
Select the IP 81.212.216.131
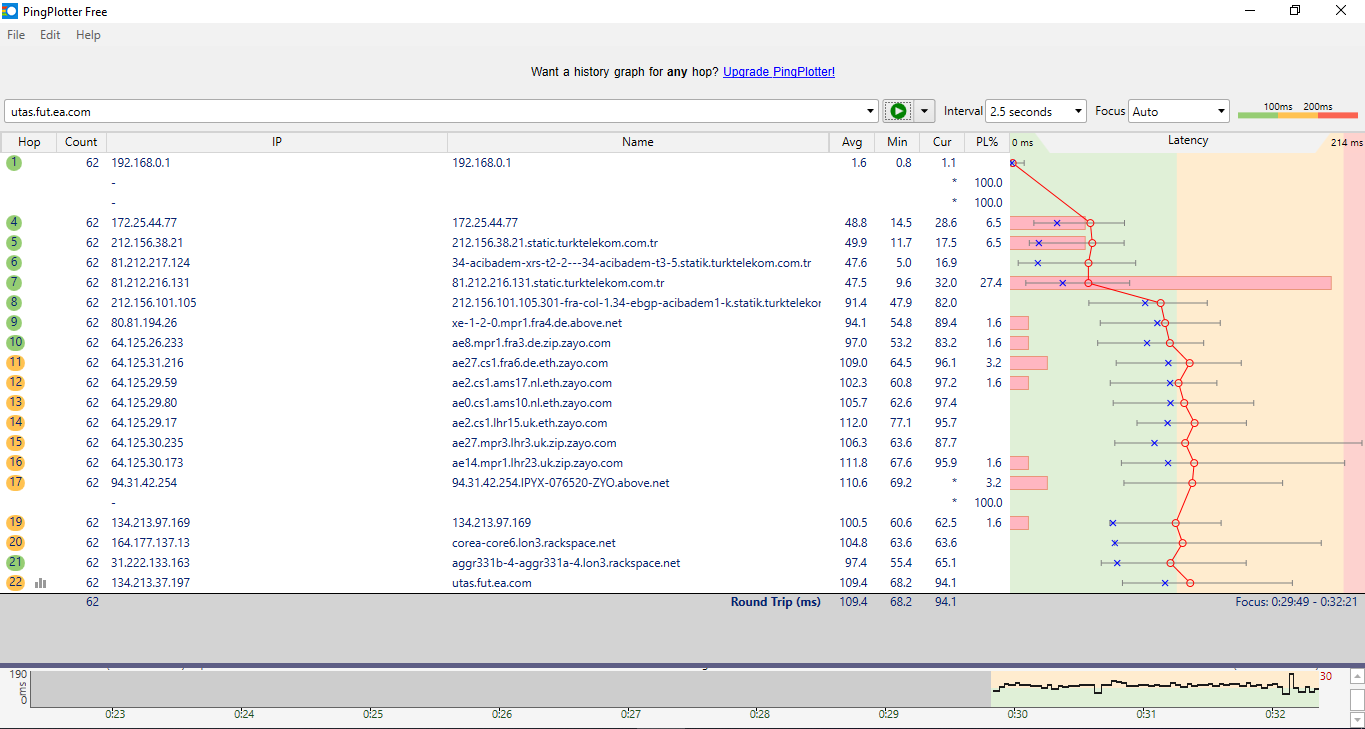tap(150, 282)
